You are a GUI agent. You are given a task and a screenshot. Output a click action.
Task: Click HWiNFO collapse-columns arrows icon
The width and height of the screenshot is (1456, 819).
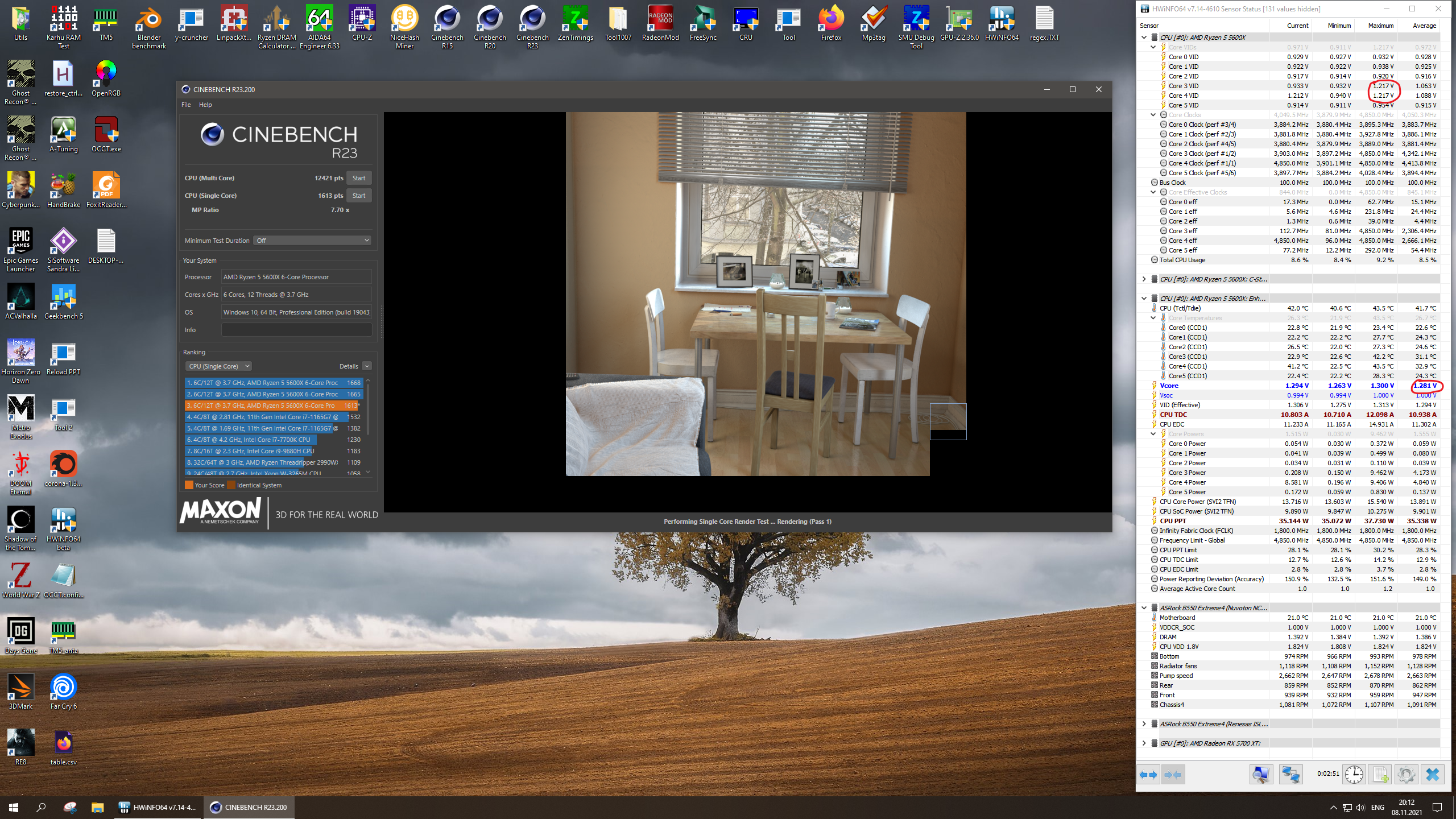(1173, 775)
